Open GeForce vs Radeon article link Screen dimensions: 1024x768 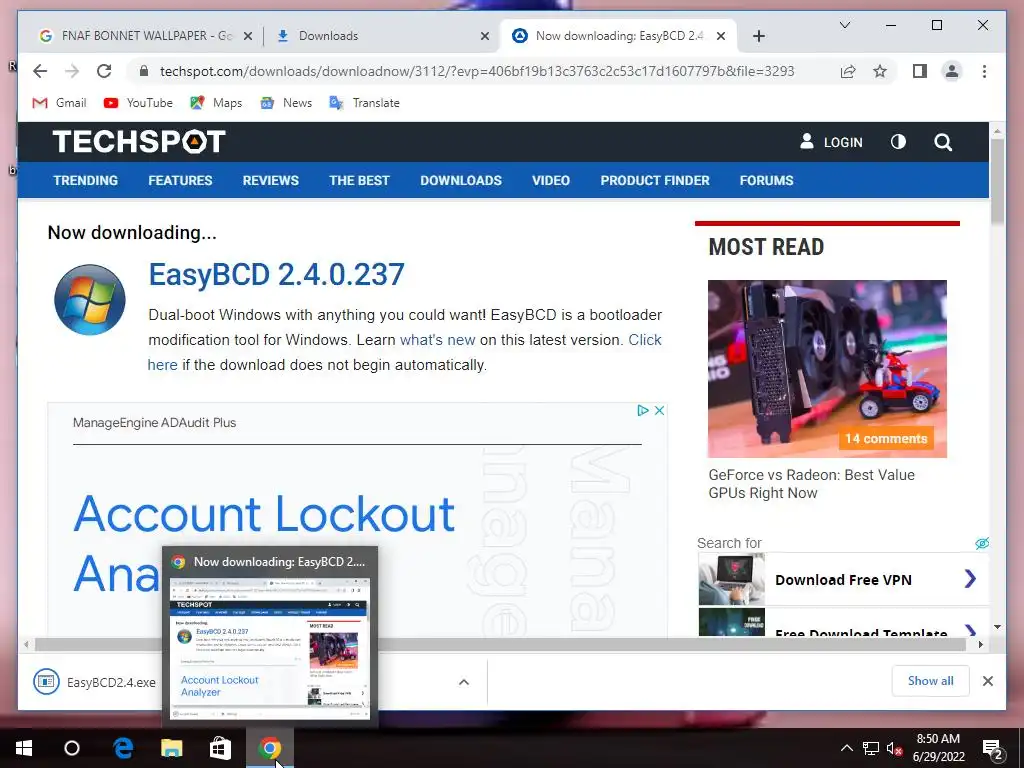tap(812, 484)
